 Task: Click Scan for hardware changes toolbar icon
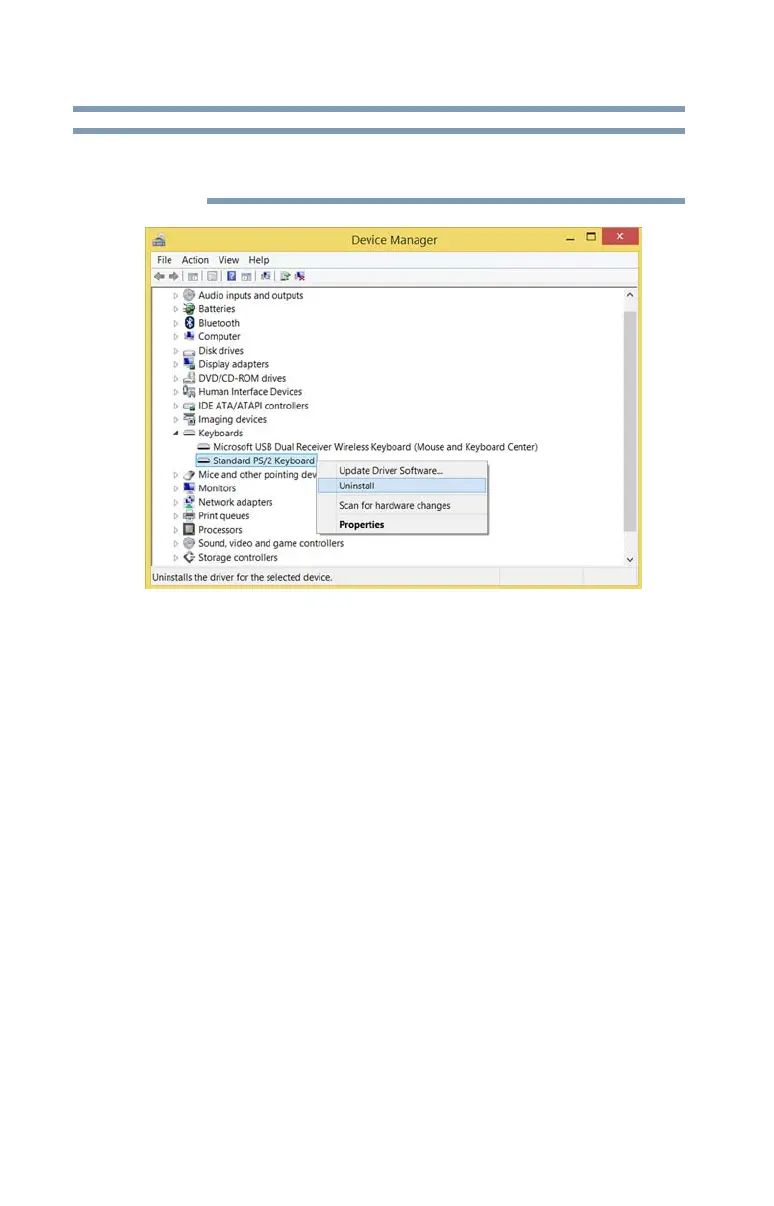point(265,276)
